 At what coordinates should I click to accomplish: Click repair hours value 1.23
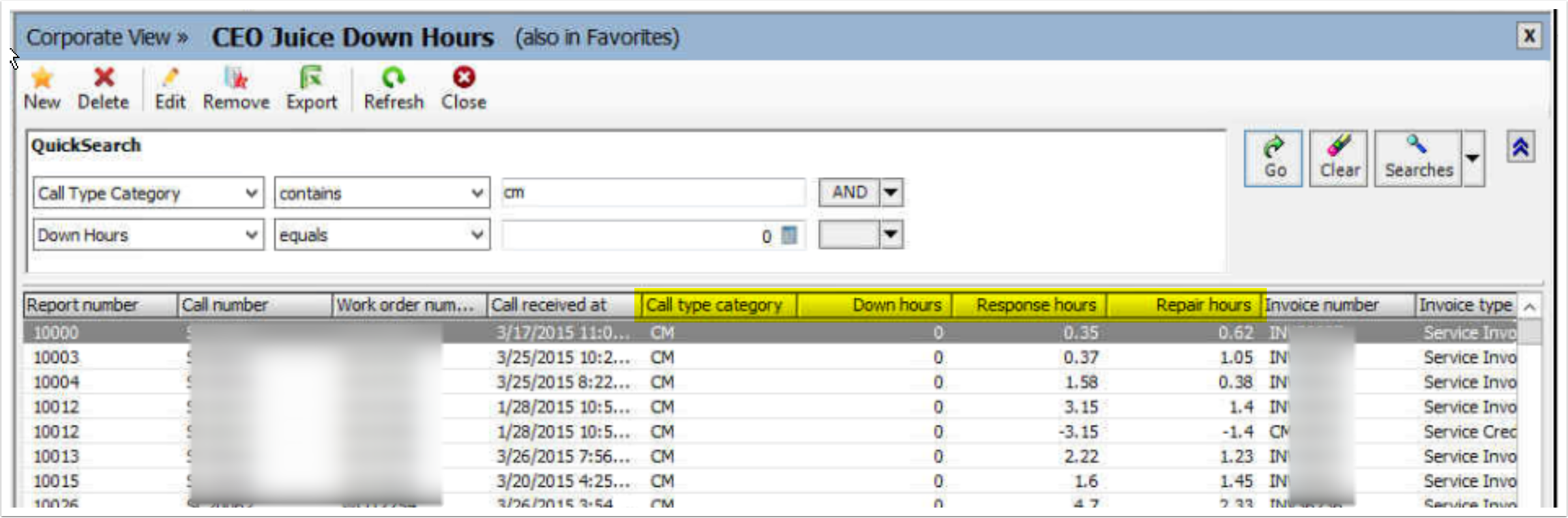1236,456
